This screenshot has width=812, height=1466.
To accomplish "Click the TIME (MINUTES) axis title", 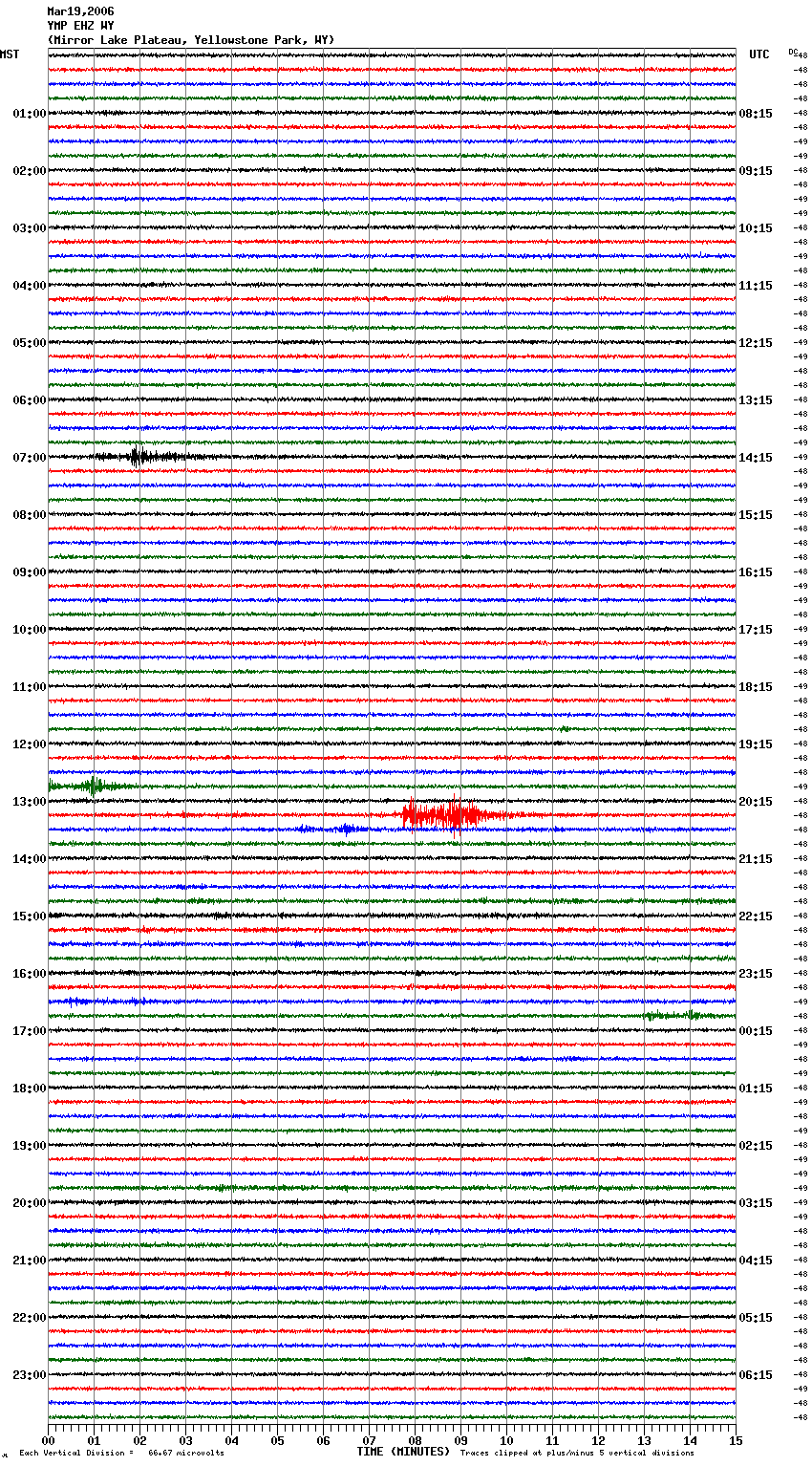I will pyautogui.click(x=403, y=1452).
